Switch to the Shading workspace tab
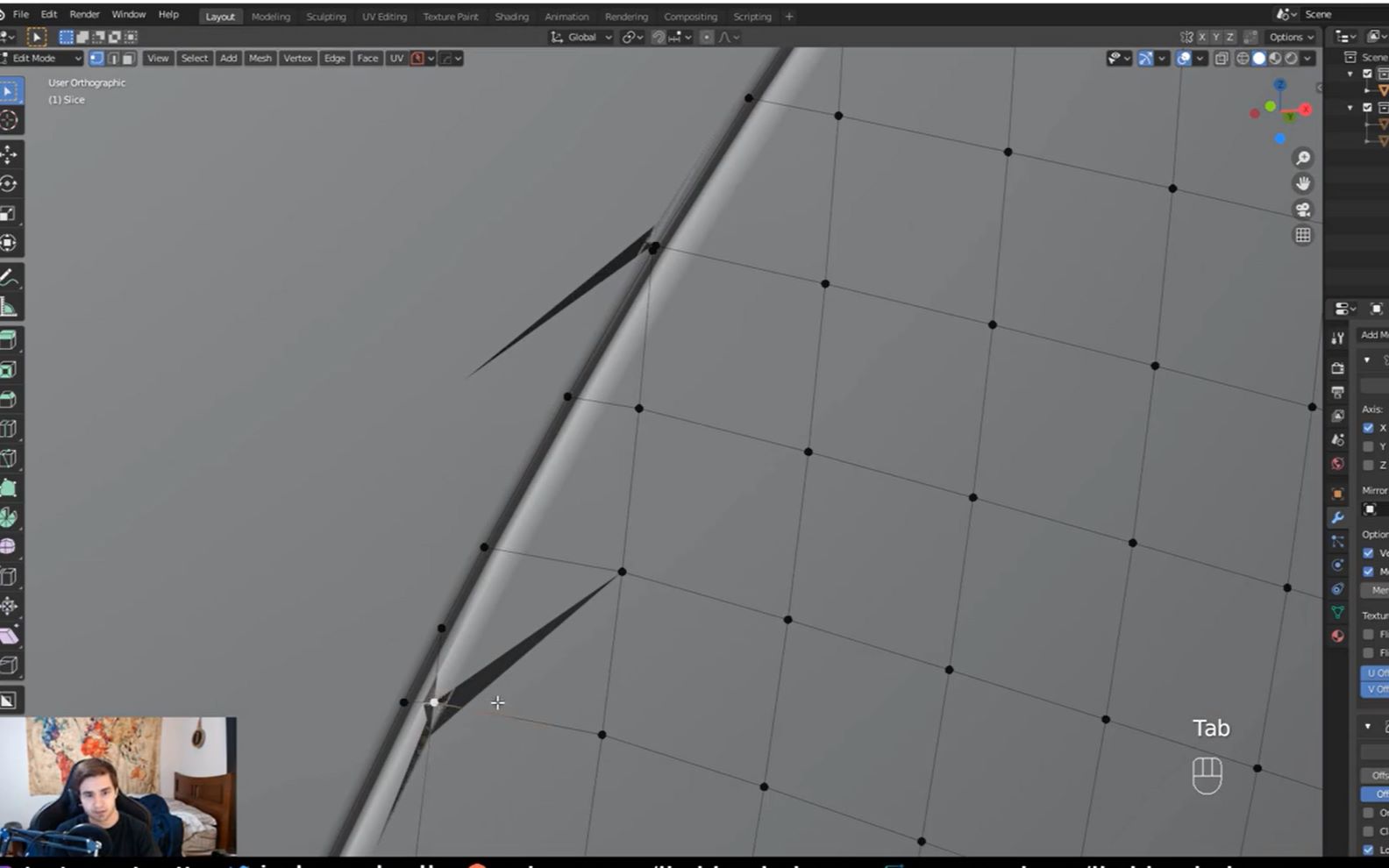Viewport: 1389px width, 868px height. 511,17
